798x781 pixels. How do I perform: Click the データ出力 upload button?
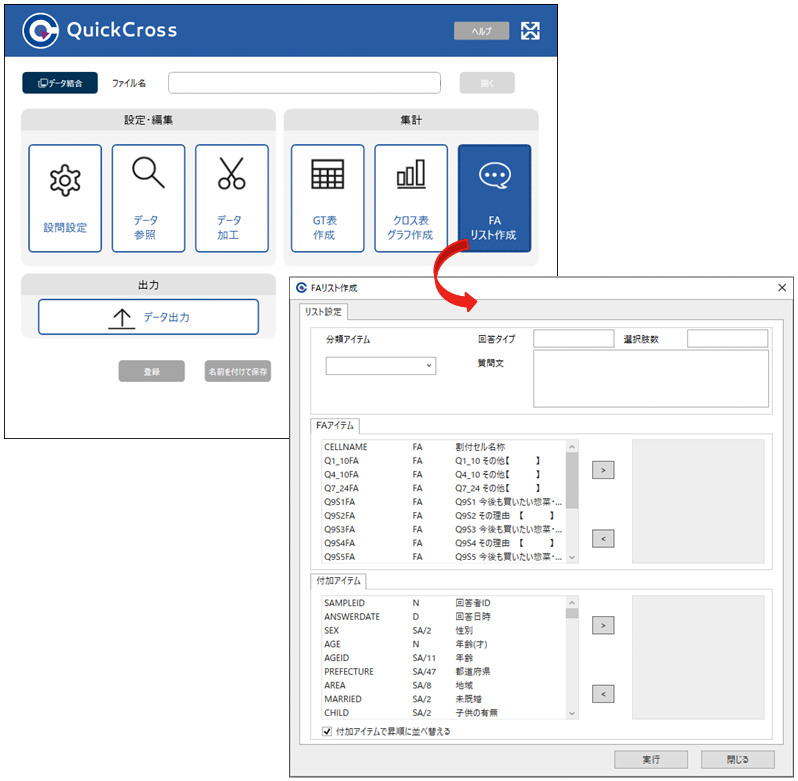point(148,317)
